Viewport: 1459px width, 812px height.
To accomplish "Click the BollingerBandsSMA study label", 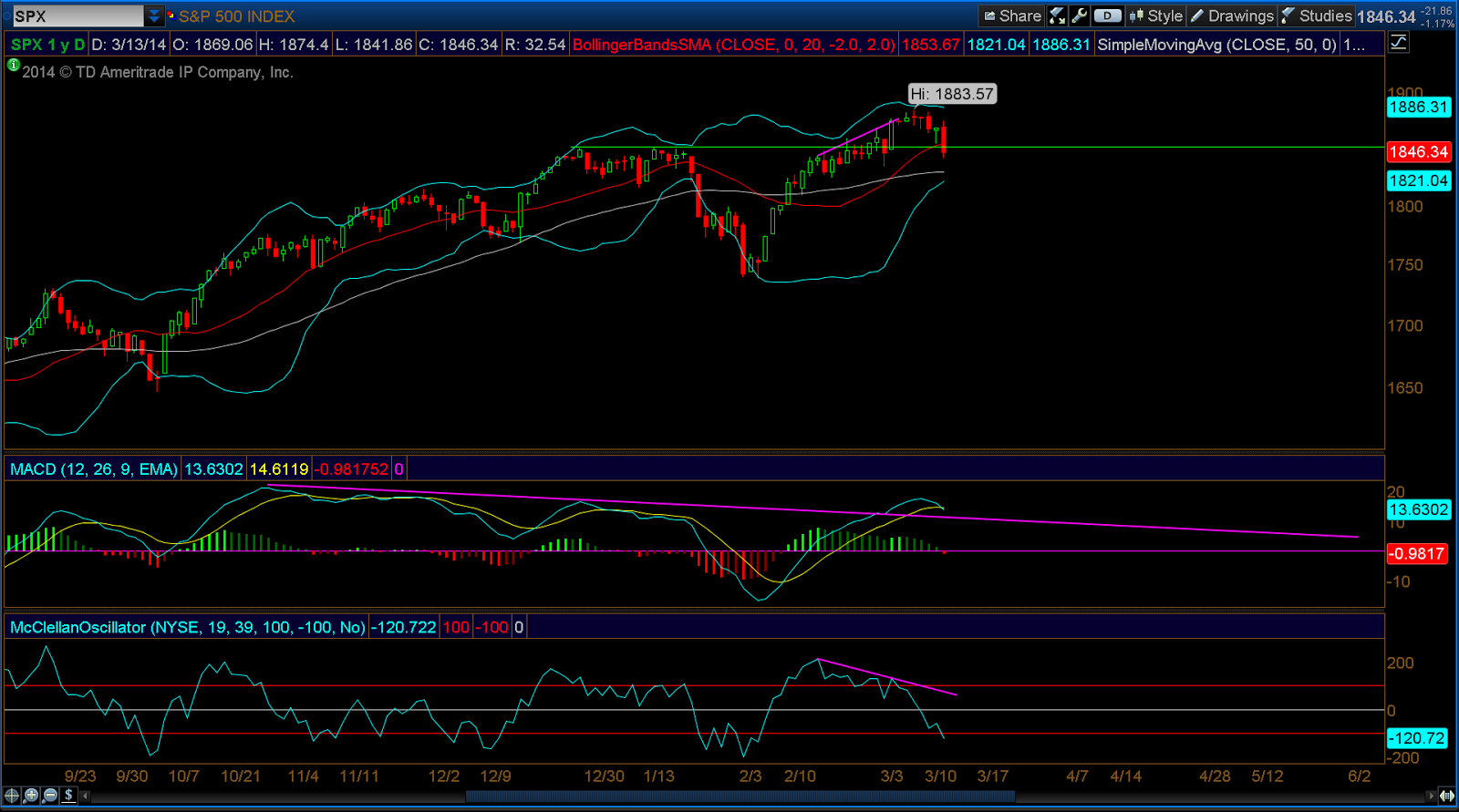I will [734, 44].
